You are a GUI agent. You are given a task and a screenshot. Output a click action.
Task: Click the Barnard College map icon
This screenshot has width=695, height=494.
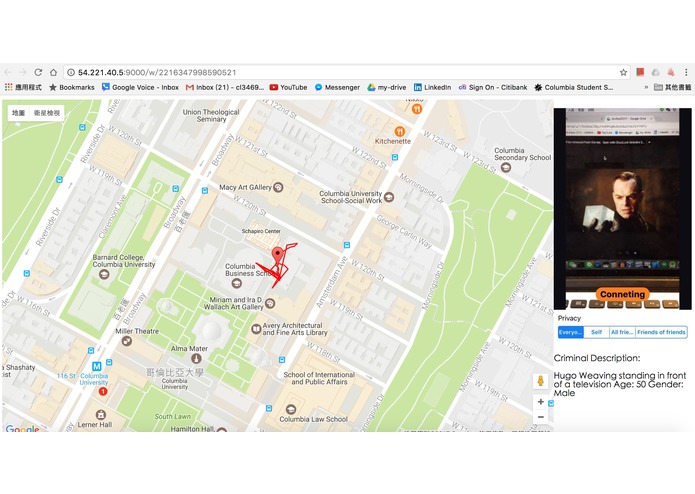104,275
